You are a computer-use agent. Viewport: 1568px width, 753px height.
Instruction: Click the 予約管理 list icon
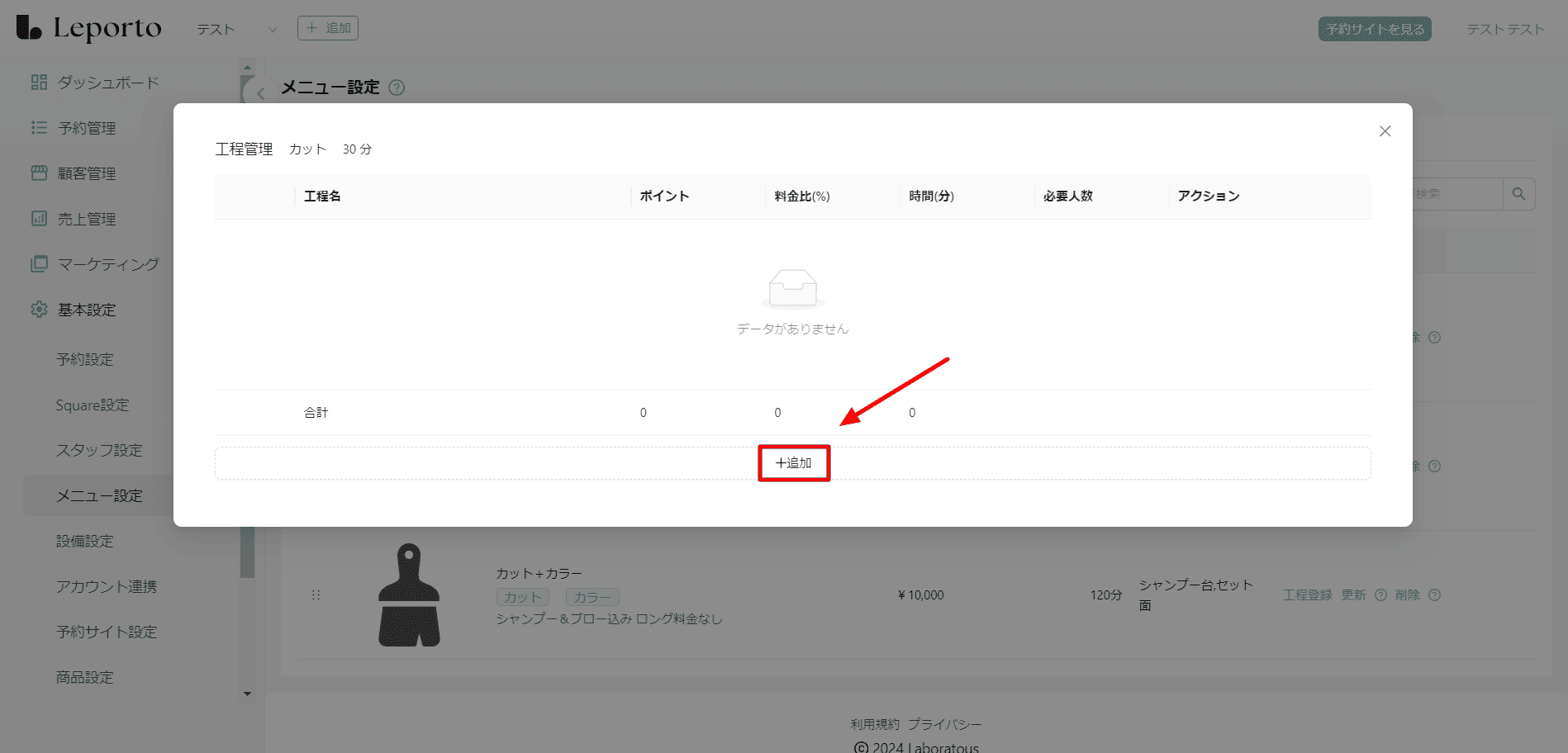[39, 128]
